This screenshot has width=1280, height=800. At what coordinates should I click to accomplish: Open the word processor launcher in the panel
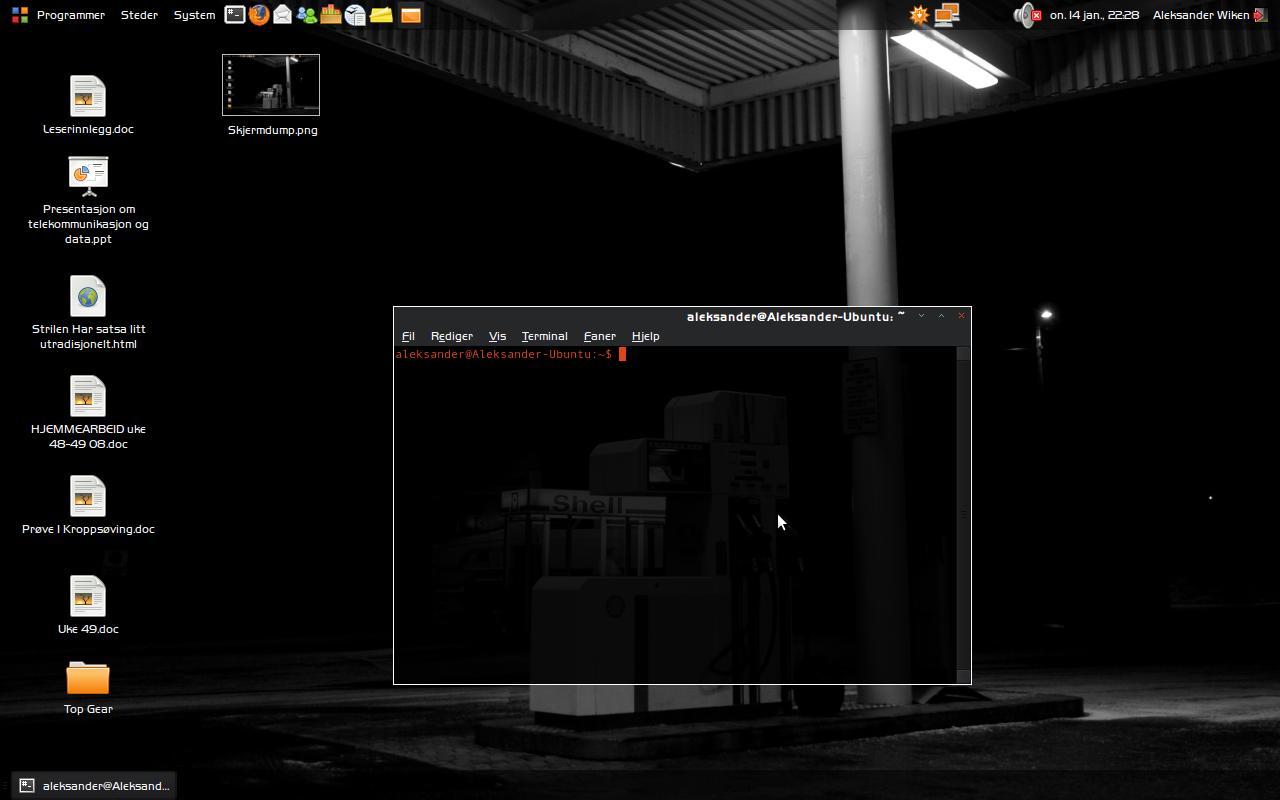coord(355,14)
